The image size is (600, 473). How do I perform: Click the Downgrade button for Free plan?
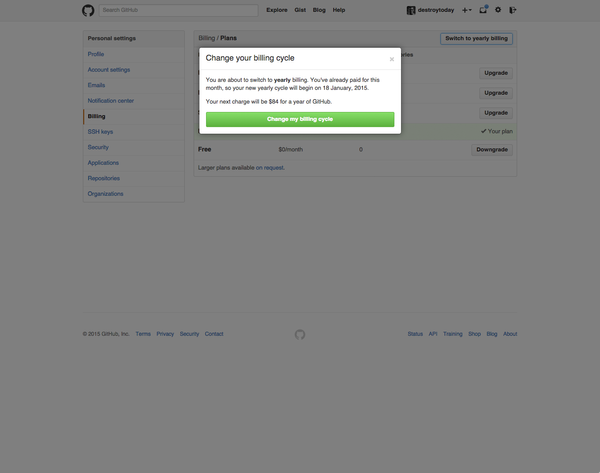[492, 150]
